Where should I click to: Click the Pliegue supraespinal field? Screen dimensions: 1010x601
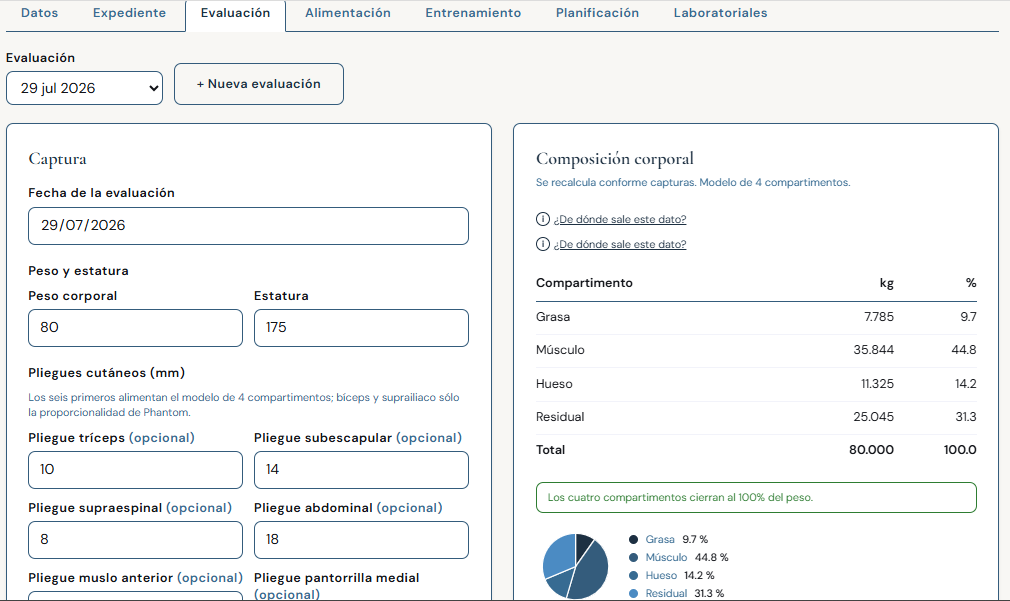(x=135, y=540)
